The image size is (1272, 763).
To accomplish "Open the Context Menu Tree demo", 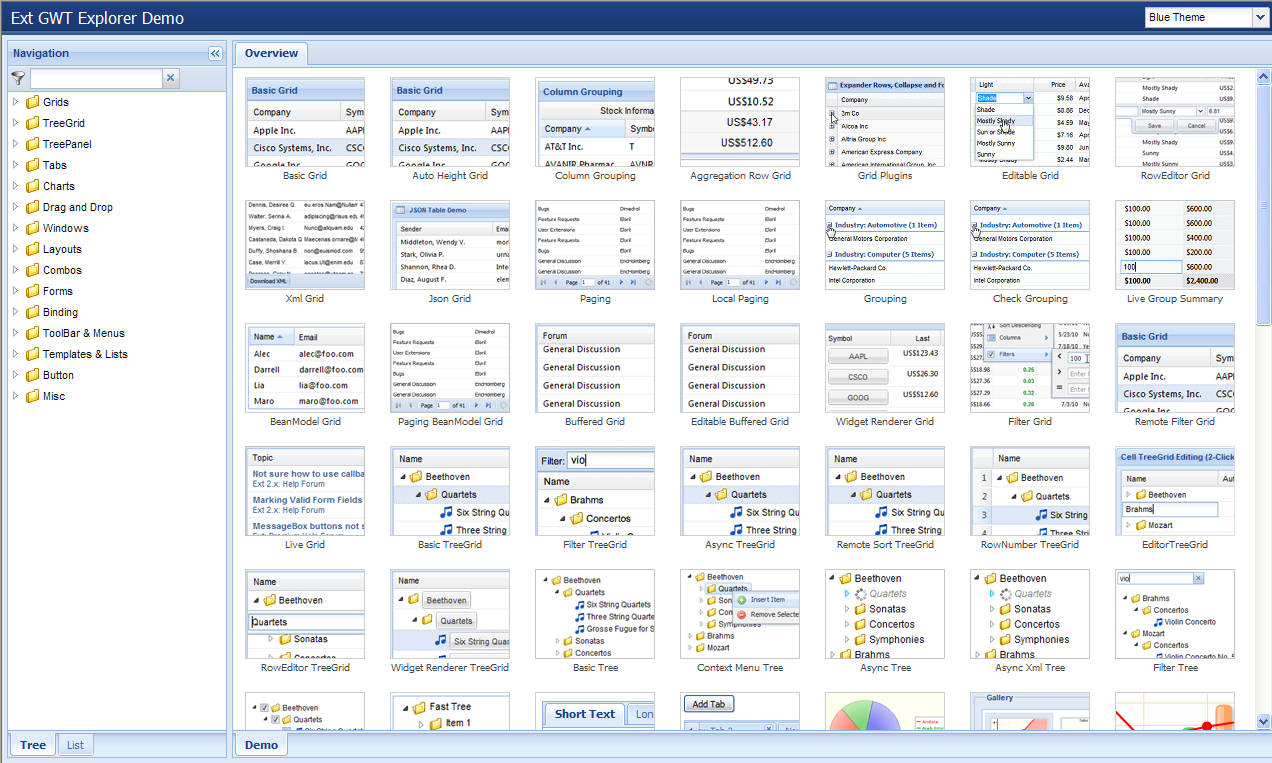I will (x=740, y=614).
